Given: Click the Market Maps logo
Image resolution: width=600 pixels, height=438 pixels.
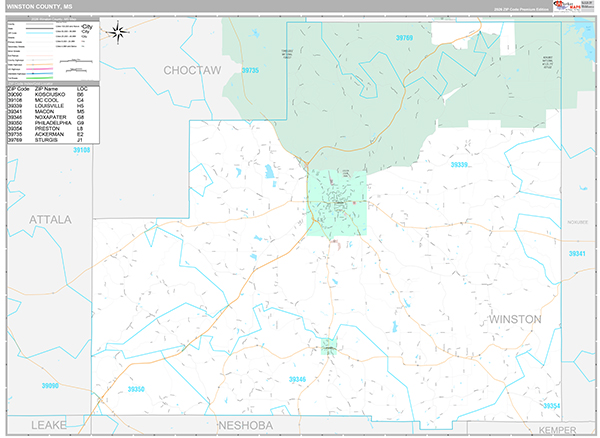Looking at the screenshot, I should click(567, 6).
